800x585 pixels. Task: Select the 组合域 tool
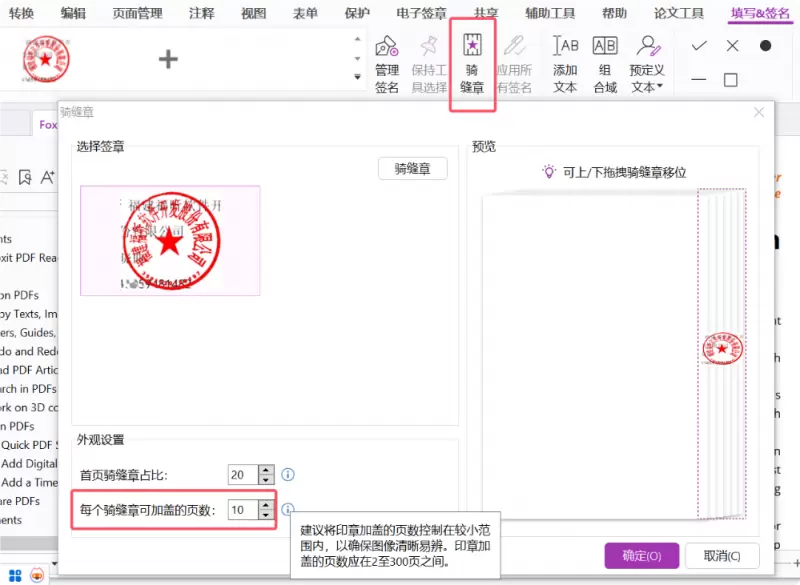(x=605, y=62)
